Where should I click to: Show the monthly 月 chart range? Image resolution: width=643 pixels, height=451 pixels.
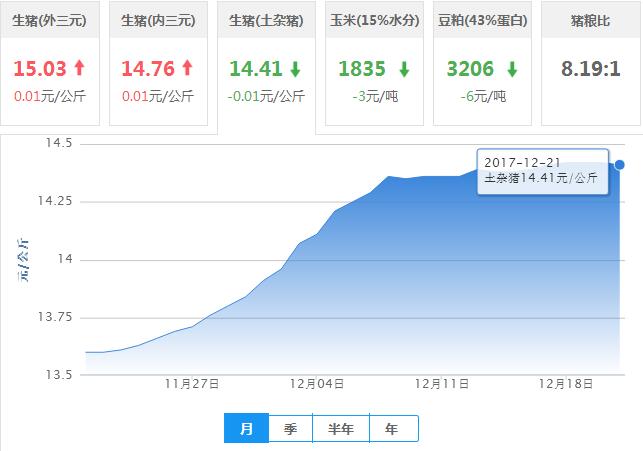[246, 428]
